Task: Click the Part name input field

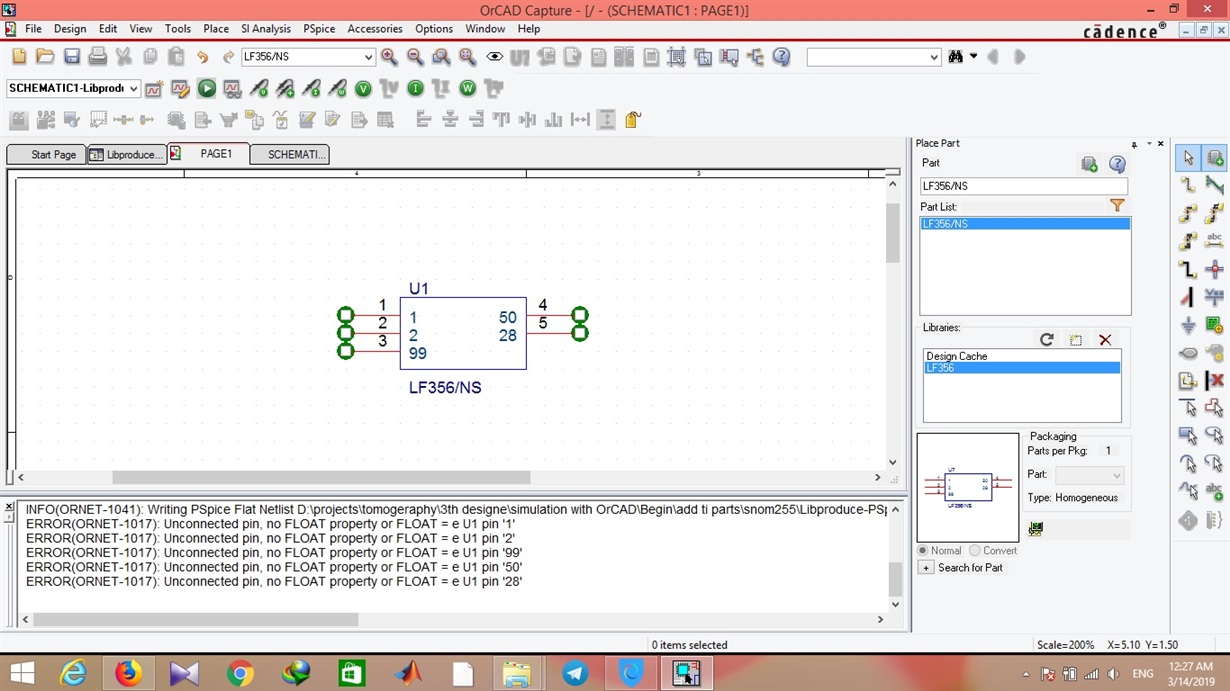Action: click(1024, 186)
